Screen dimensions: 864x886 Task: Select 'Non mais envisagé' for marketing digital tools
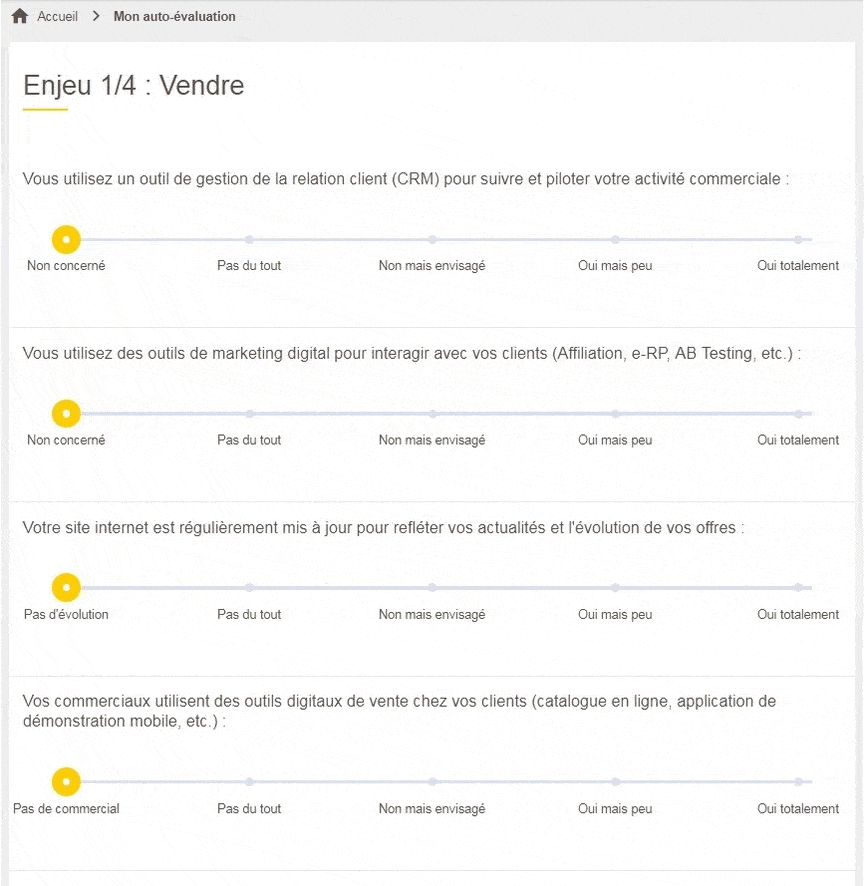[x=432, y=413]
